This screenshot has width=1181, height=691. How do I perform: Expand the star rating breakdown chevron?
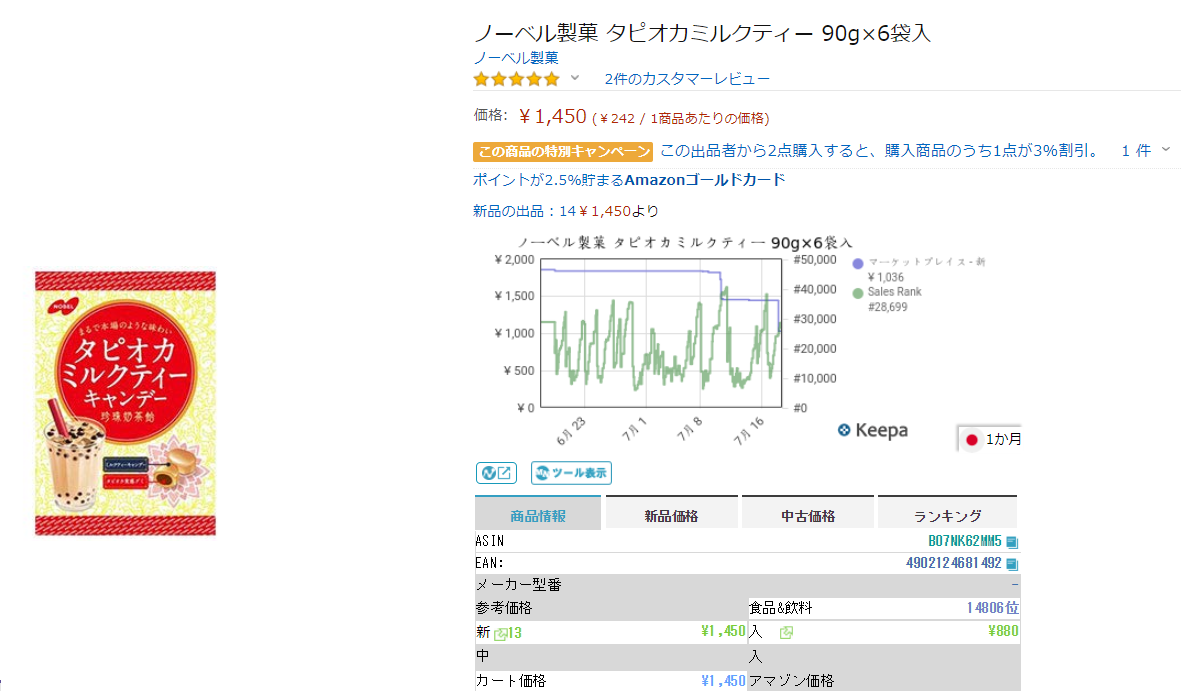(575, 79)
